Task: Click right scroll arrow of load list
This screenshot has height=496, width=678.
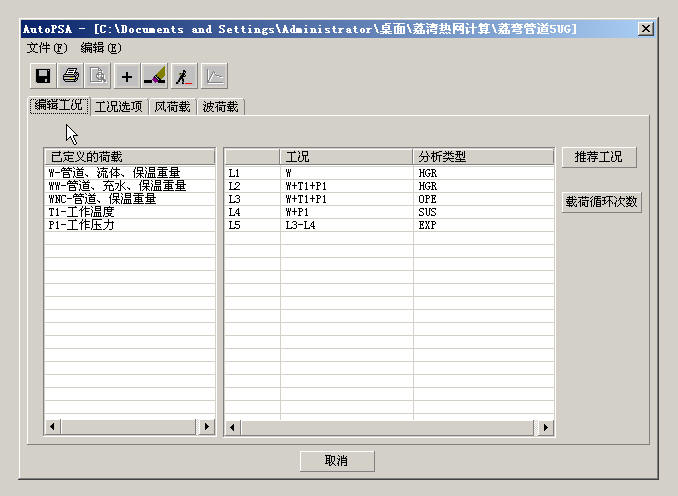Action: pyautogui.click(x=207, y=427)
